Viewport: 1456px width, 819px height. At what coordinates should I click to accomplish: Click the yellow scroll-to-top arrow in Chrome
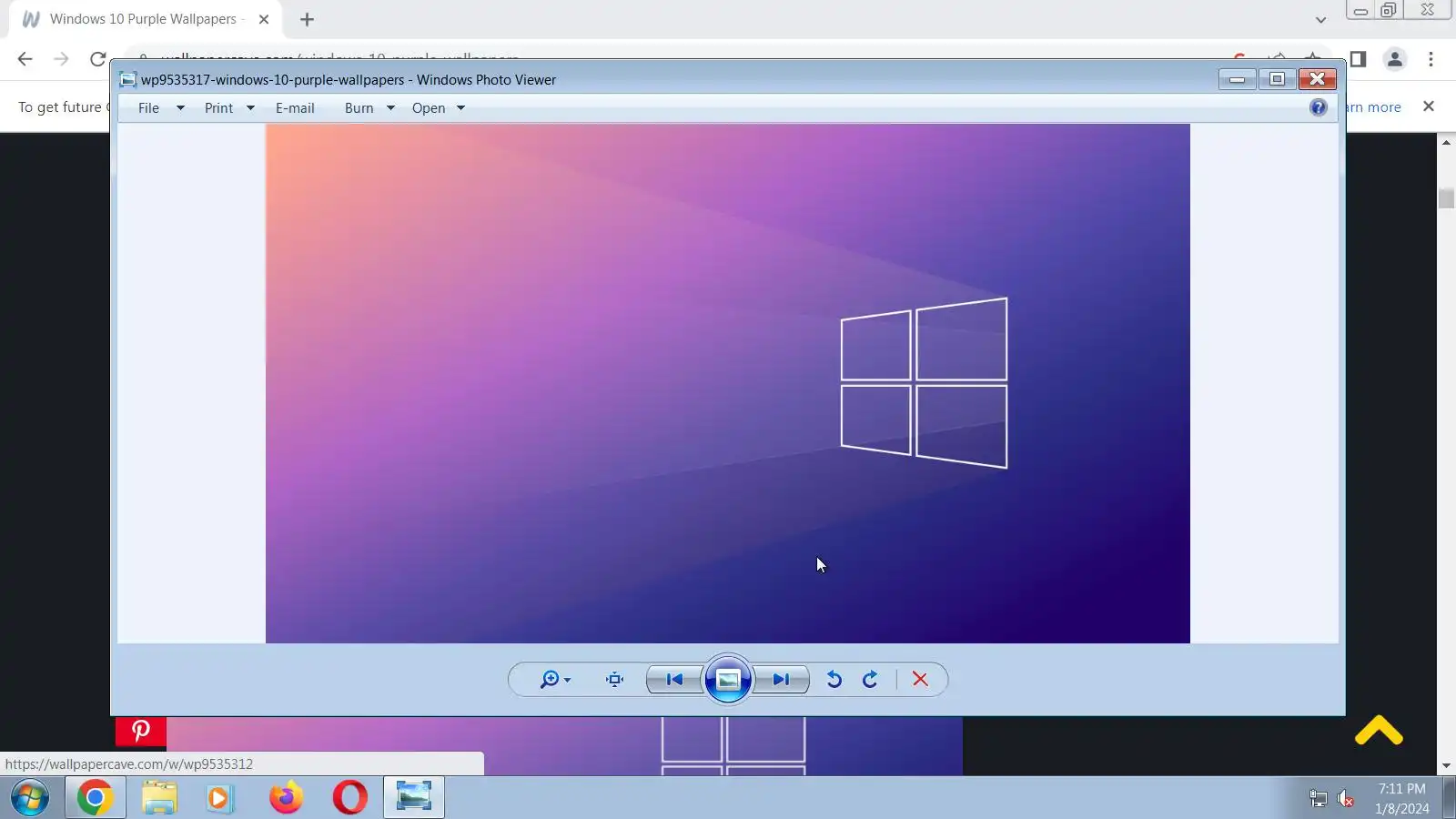tap(1379, 731)
